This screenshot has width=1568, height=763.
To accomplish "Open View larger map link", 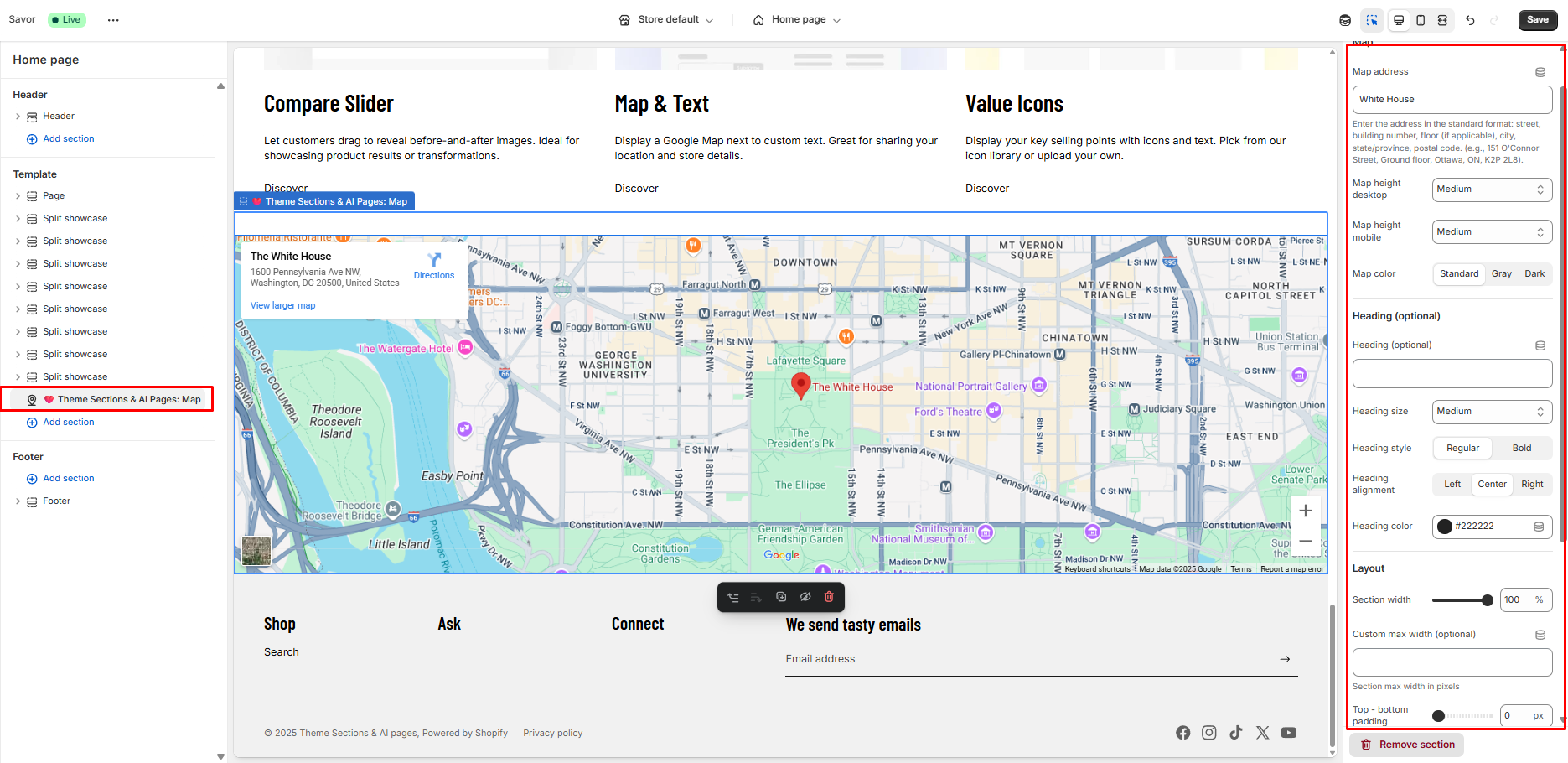I will click(282, 306).
